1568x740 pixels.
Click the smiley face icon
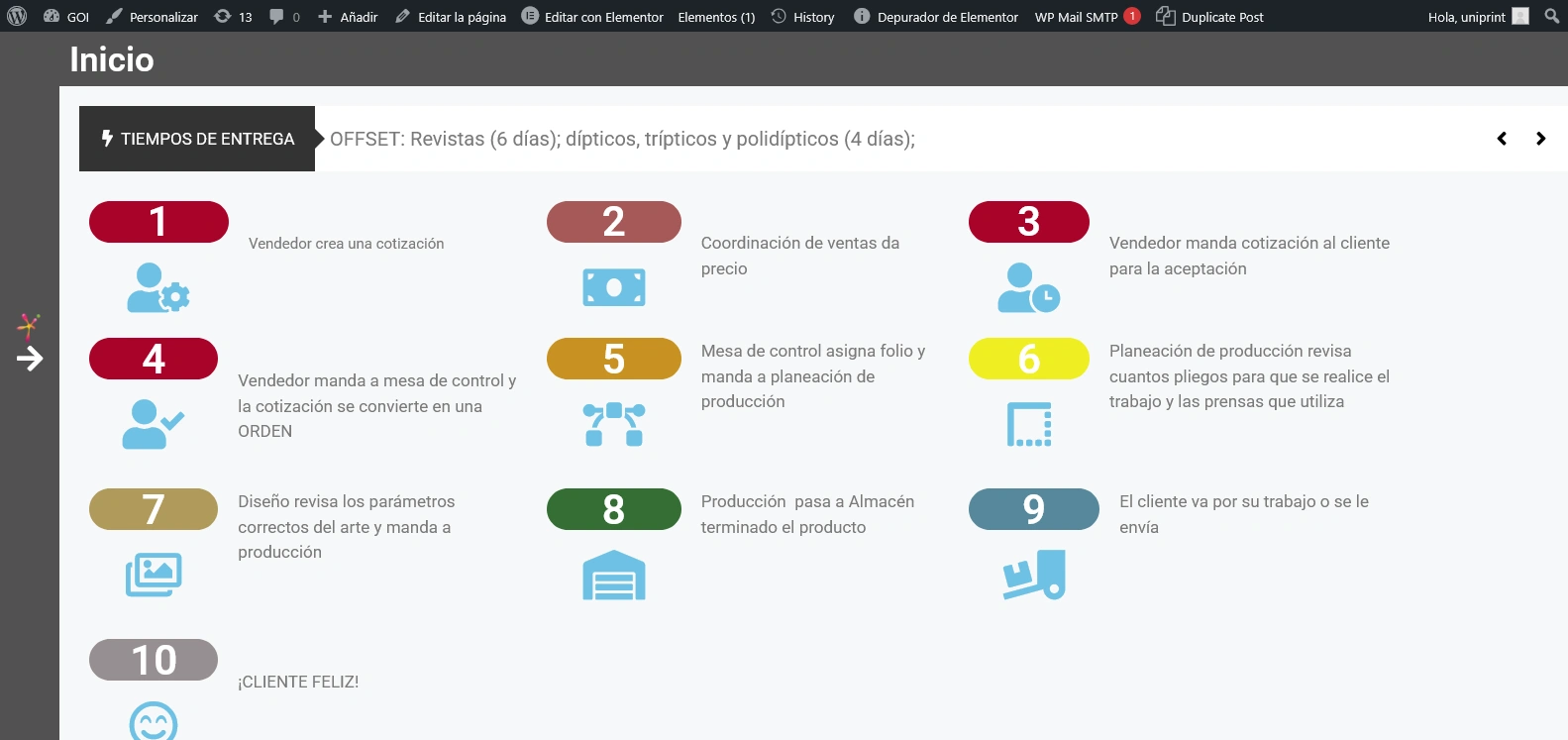154,722
